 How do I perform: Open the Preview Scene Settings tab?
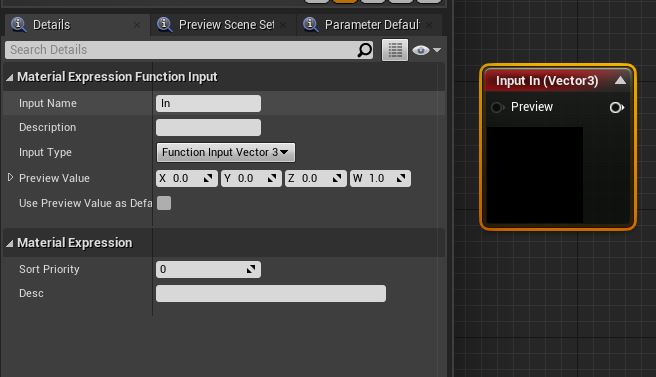223,25
